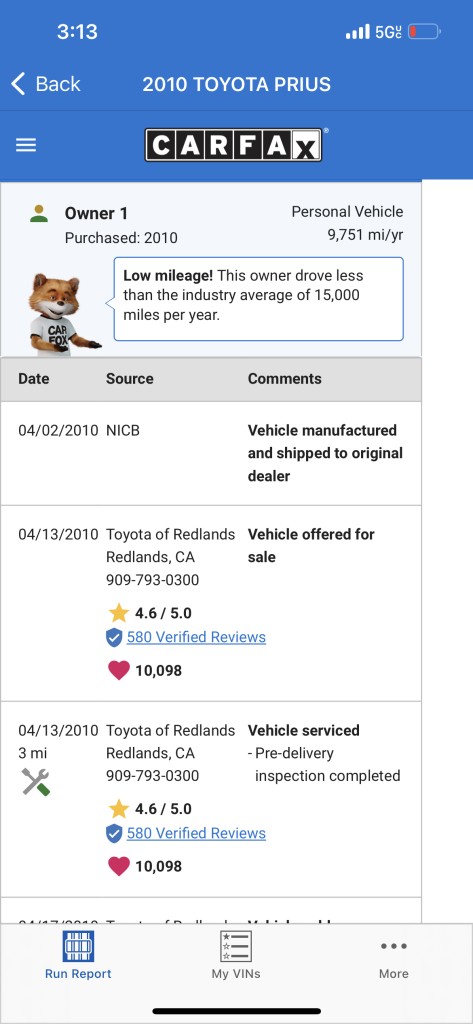Tap the 909-793-0300 phone number in sale entry

click(x=152, y=580)
